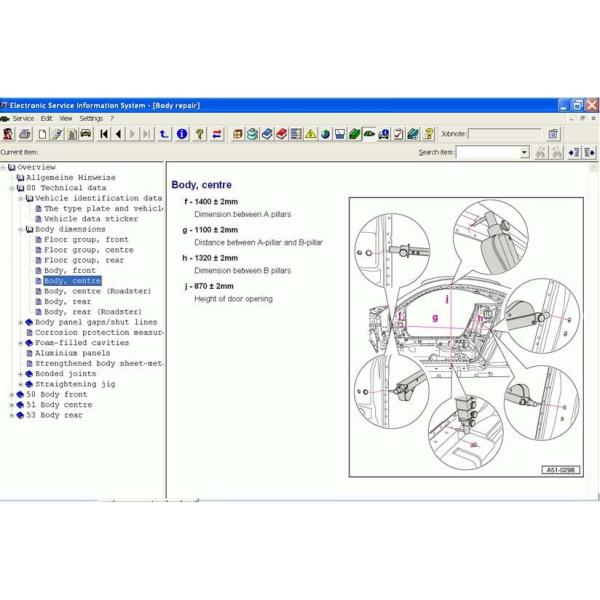Click the yellow warning triangle icon
This screenshot has width=600, height=600.
click(x=310, y=134)
